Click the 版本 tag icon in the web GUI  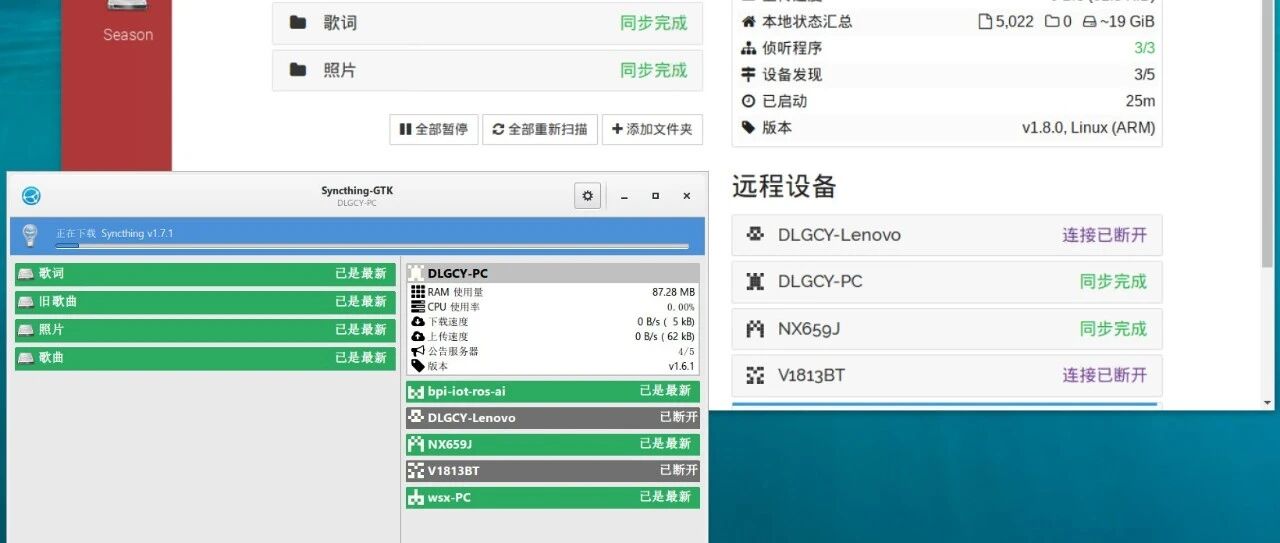(x=749, y=127)
